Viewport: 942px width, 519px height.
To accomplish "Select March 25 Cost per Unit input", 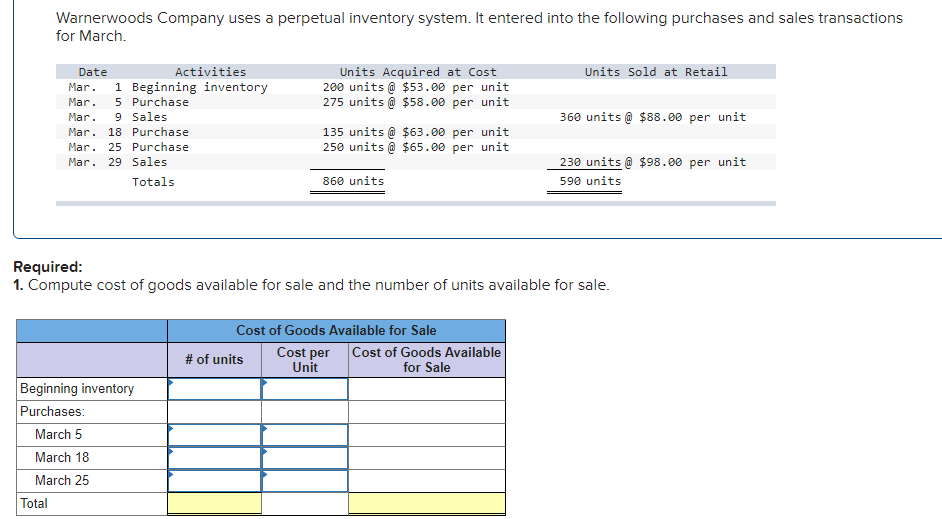I will pos(305,481).
